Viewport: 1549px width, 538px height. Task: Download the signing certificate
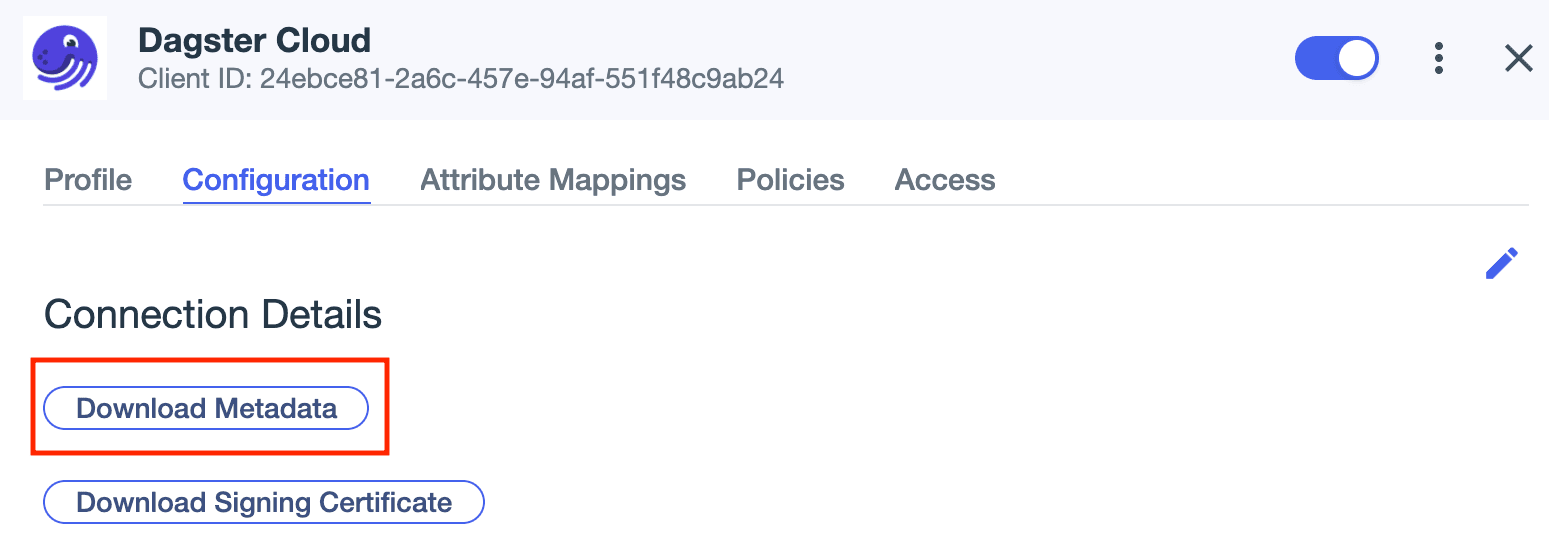(x=264, y=502)
